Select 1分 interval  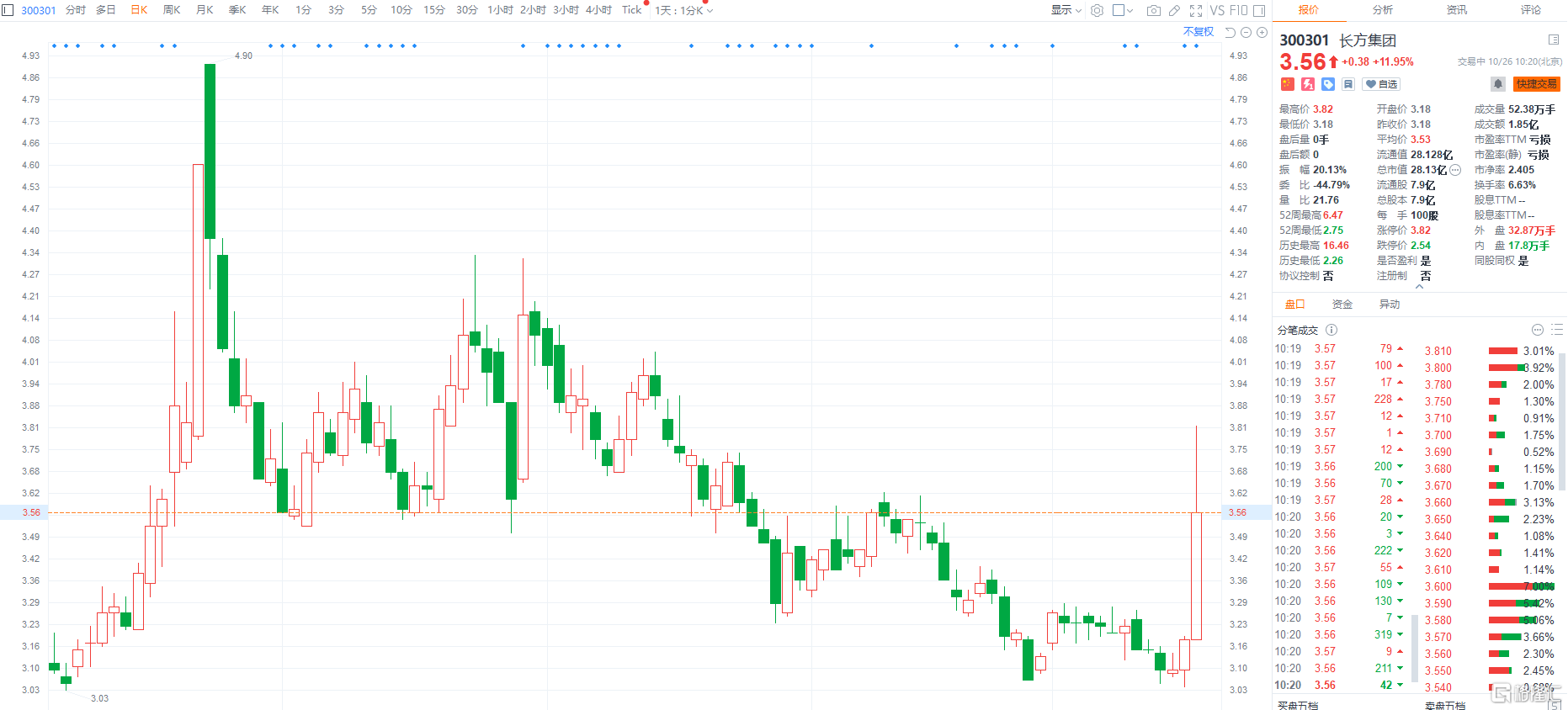tap(303, 10)
